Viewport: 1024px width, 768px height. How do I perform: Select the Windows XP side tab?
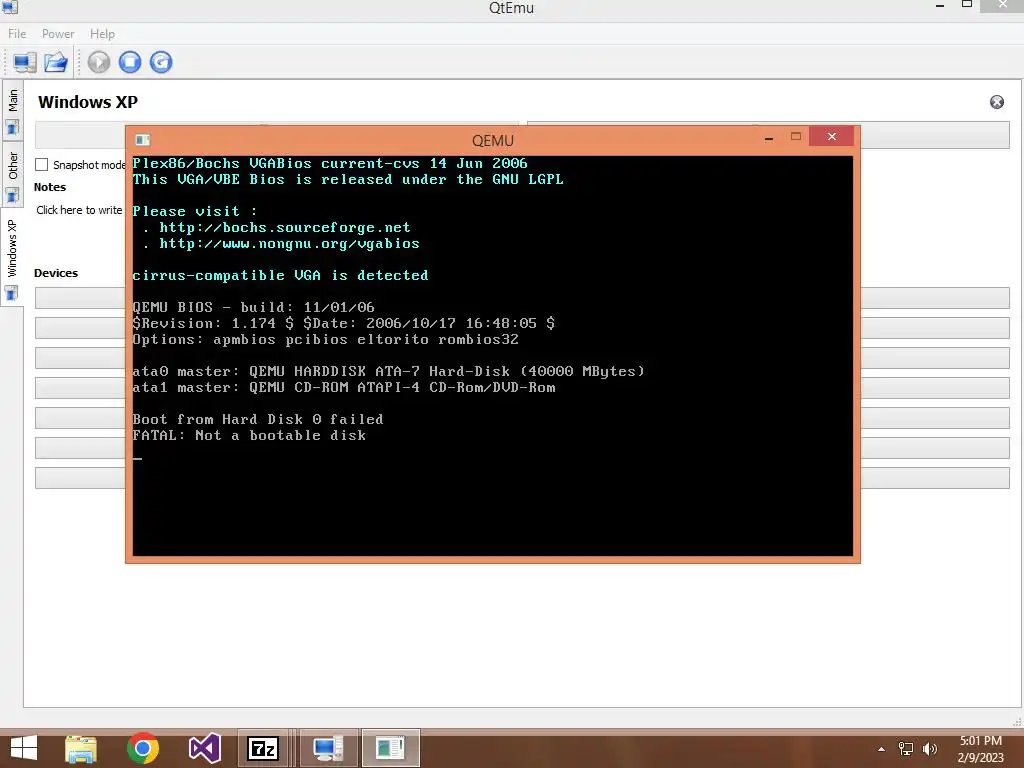(12, 258)
